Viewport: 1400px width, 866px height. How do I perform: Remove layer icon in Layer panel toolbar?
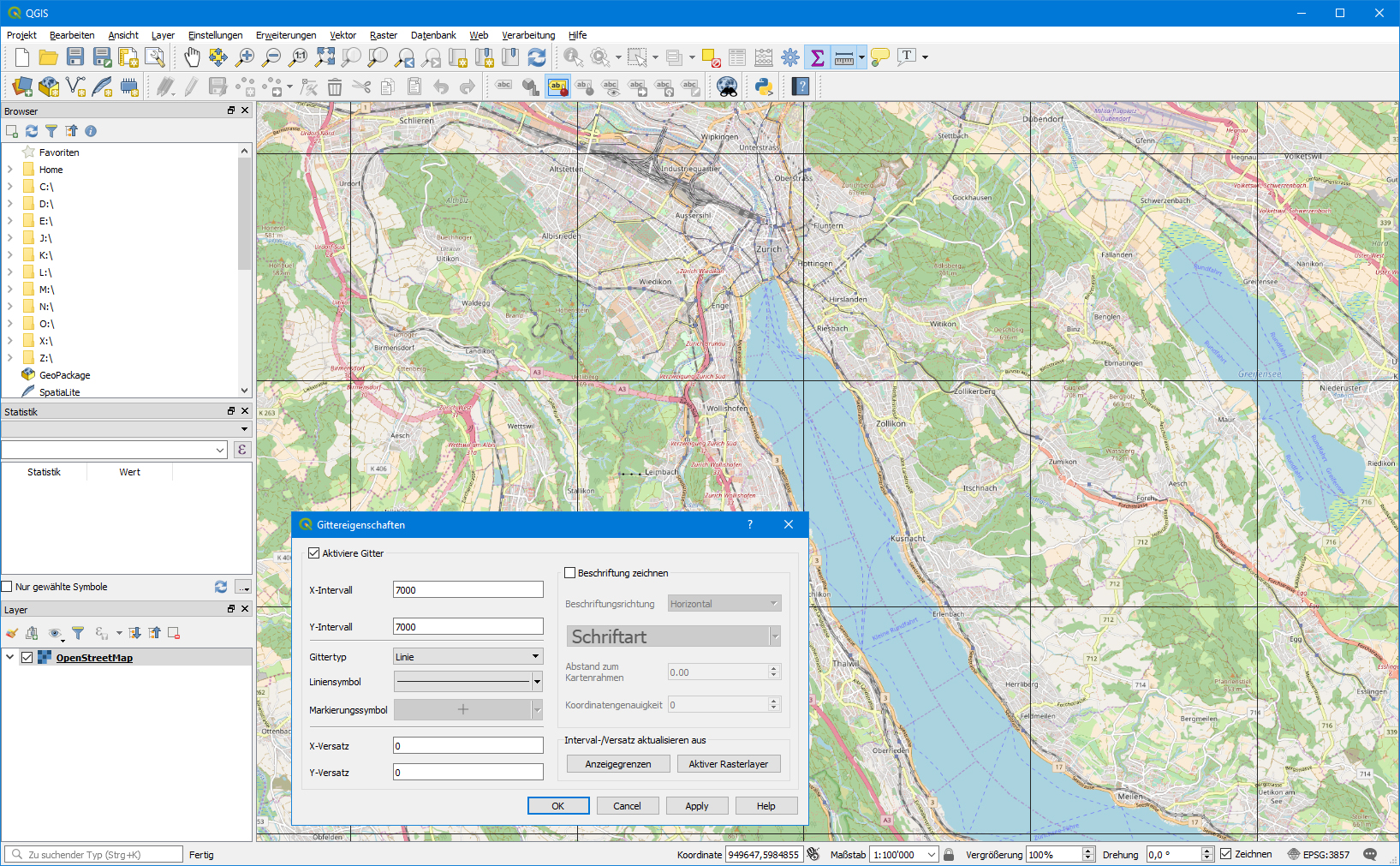174,633
